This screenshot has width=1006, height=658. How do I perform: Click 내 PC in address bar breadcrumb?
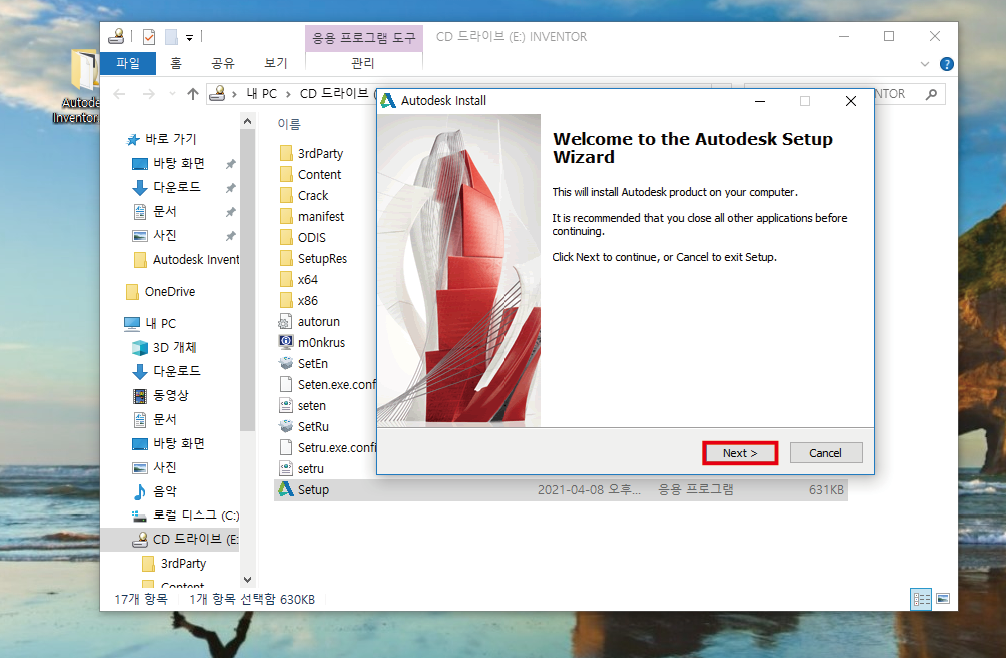[262, 94]
